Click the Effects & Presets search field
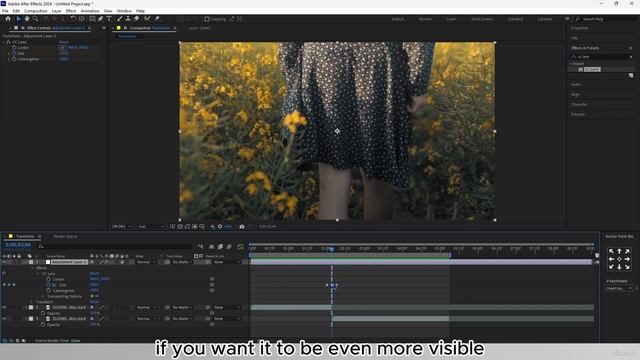Screen dimensions: 640x360 [x=602, y=57]
